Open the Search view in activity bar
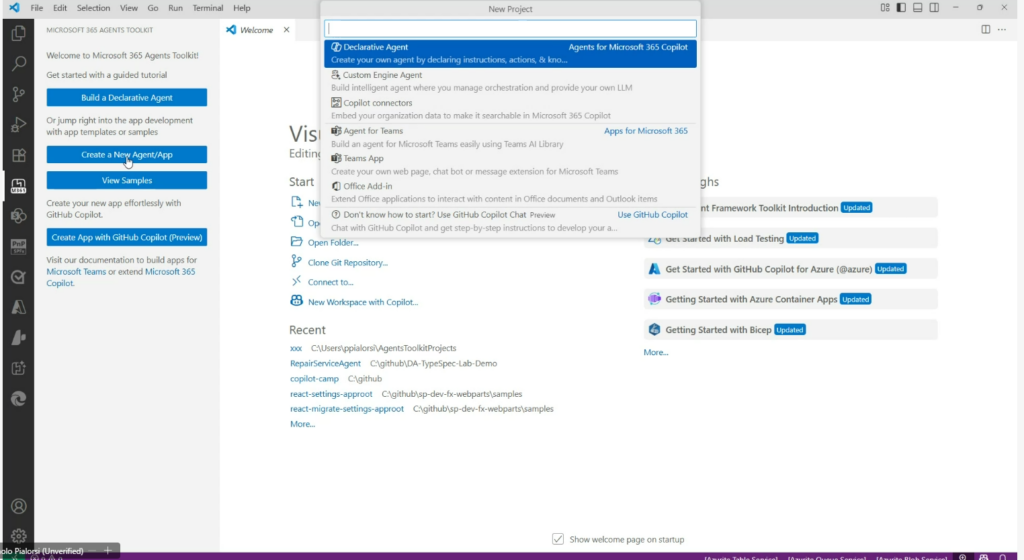1024x560 pixels. point(18,64)
